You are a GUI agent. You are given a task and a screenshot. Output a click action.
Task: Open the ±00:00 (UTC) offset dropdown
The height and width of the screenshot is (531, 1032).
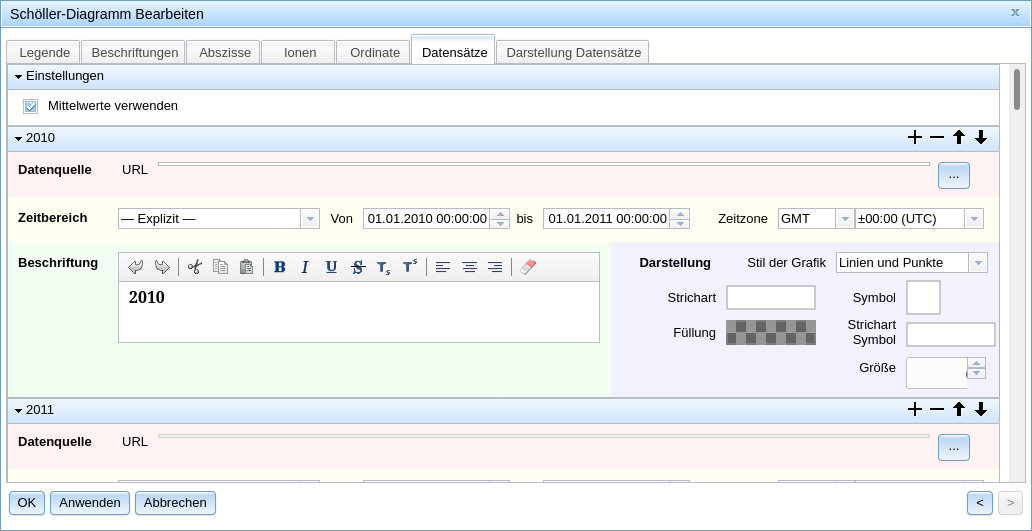click(x=974, y=218)
